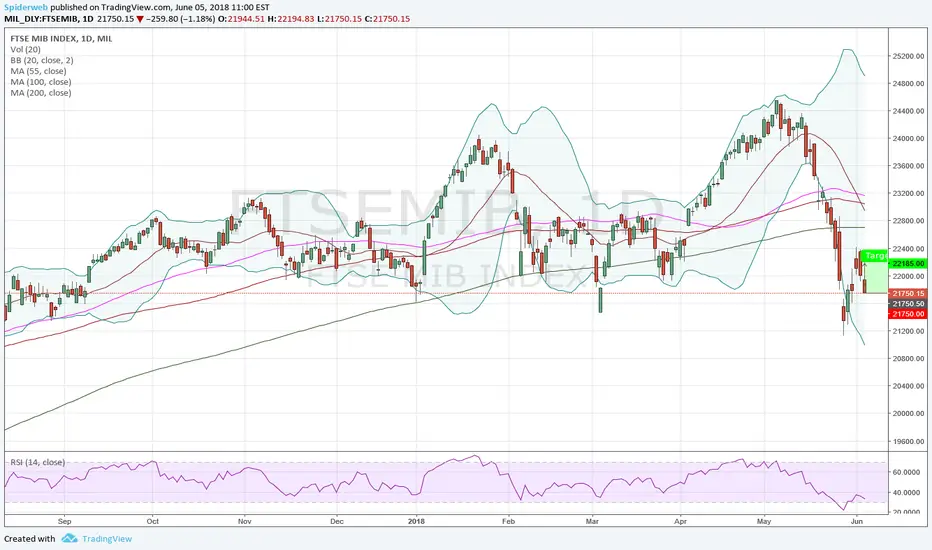Click the Dec label on time axis

tap(336, 521)
